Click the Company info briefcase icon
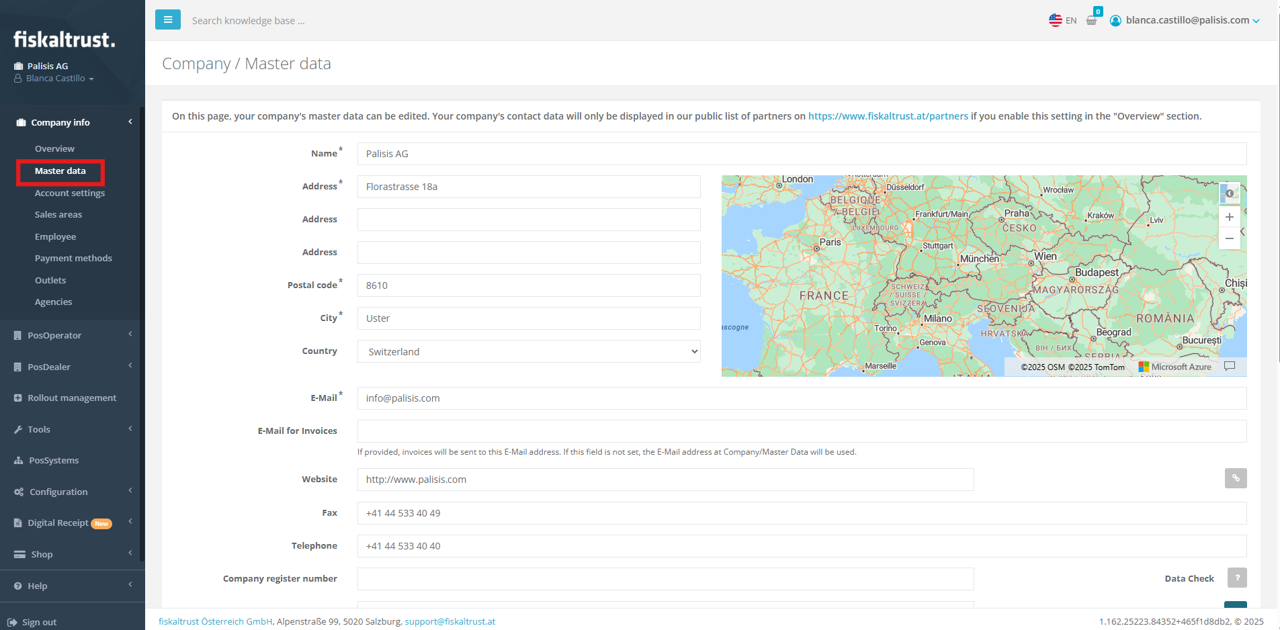The width and height of the screenshot is (1280, 630). pos(20,122)
